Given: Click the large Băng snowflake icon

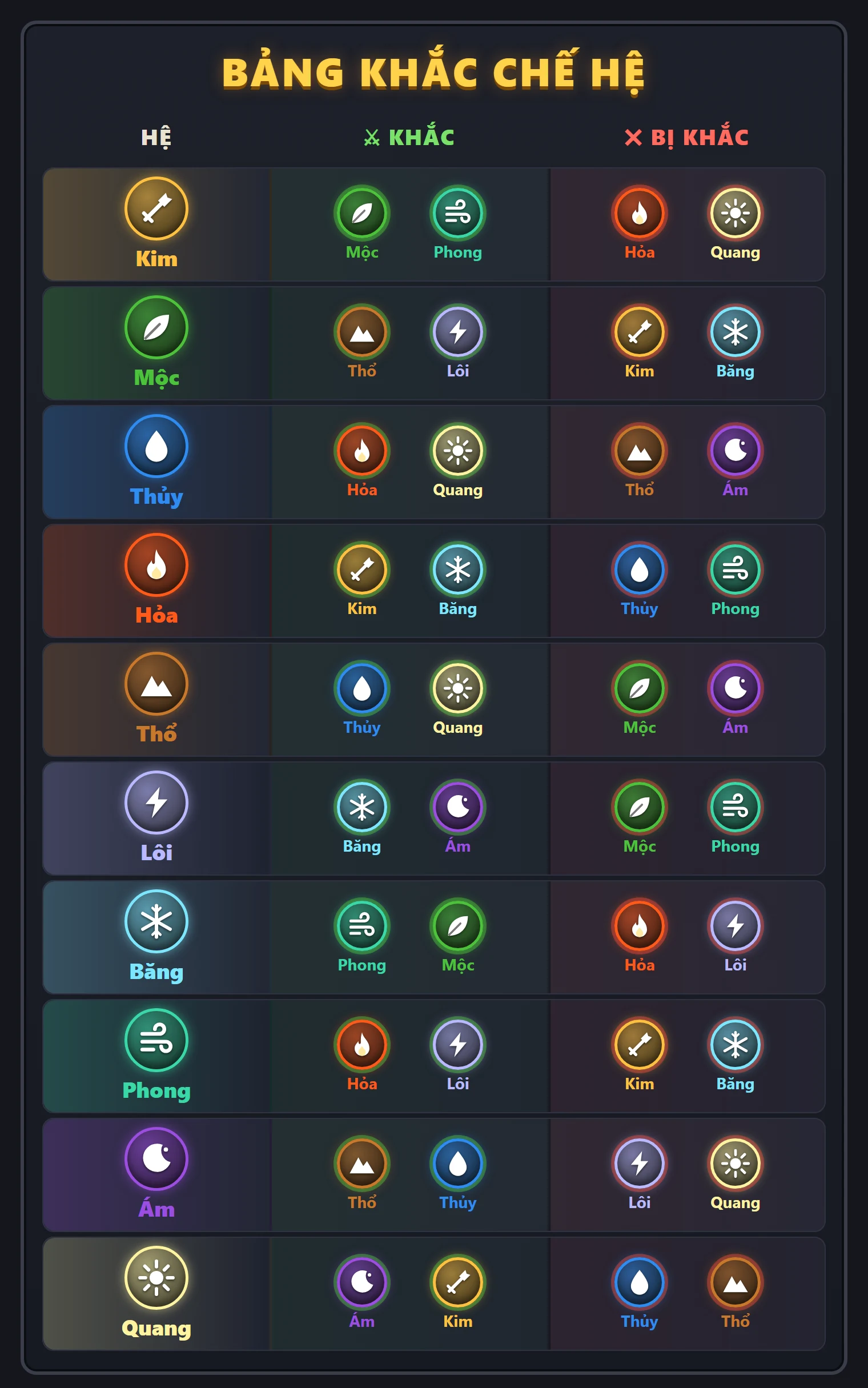Looking at the screenshot, I should [x=156, y=921].
